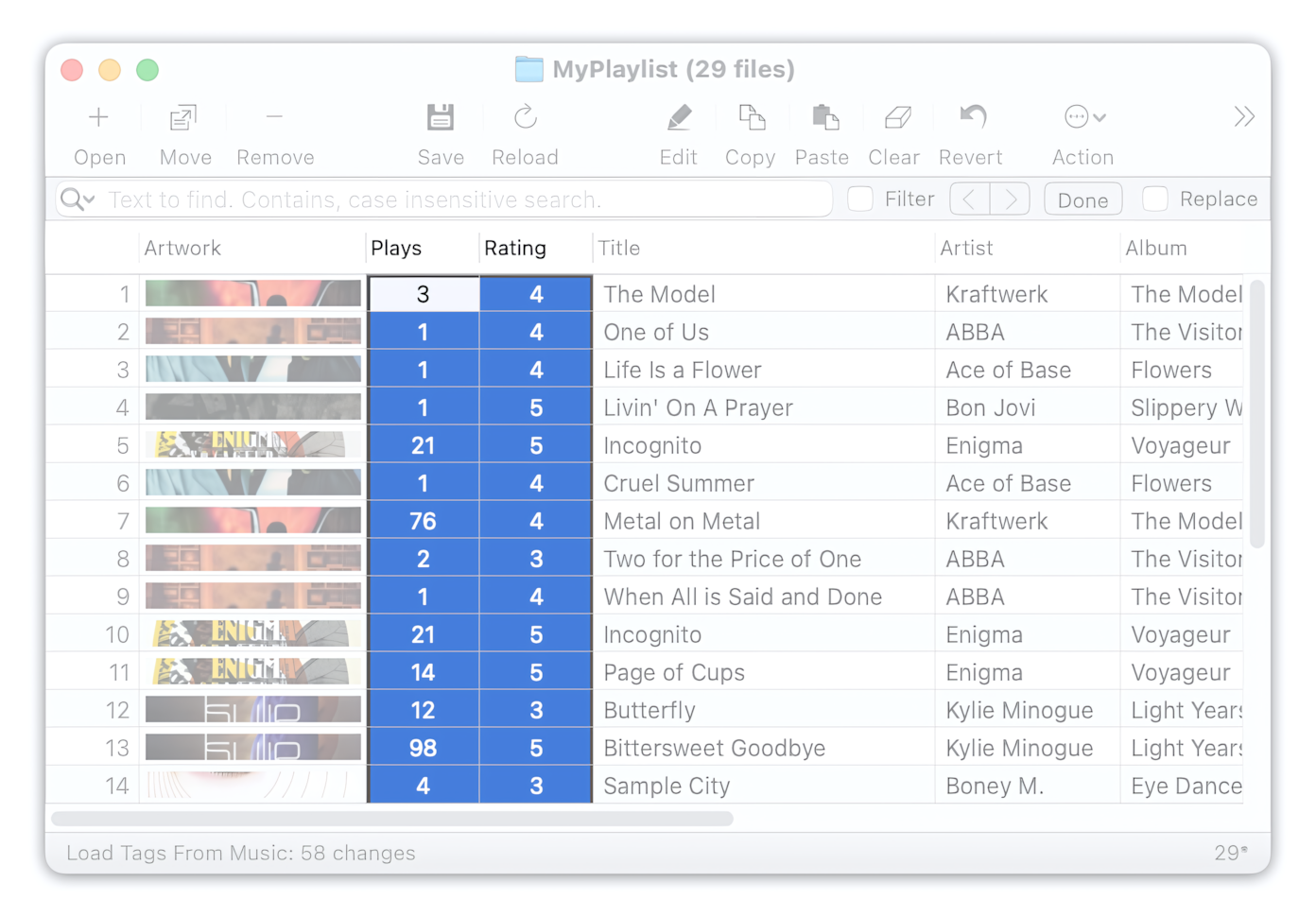Click Plays value 98 for Bittersweet Goodbye
Screen dimensions: 1316x917
[x=424, y=748]
